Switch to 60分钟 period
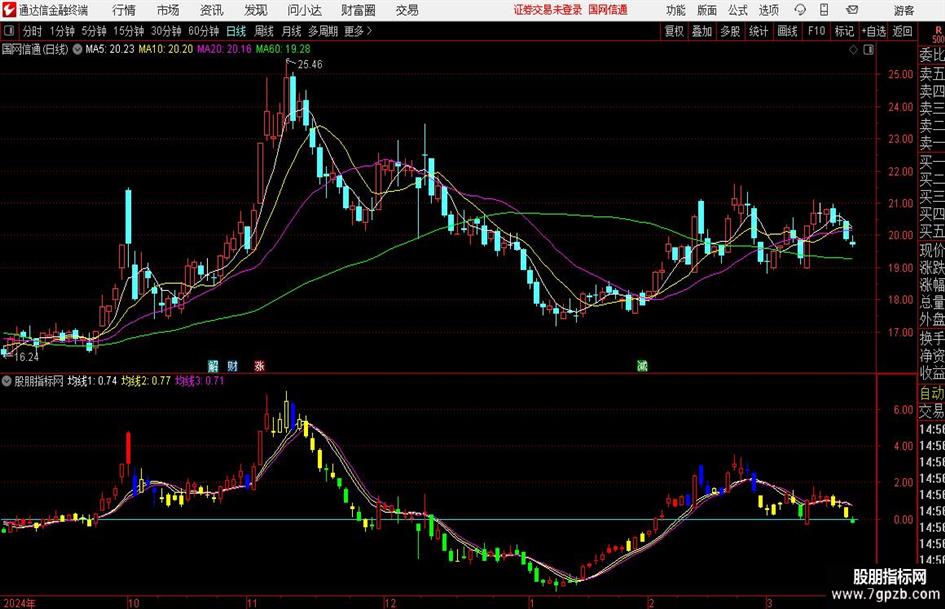 tap(203, 31)
